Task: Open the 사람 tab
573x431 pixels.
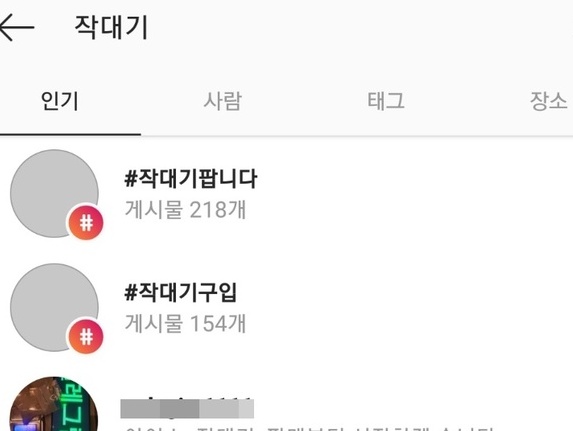Action: coord(223,101)
